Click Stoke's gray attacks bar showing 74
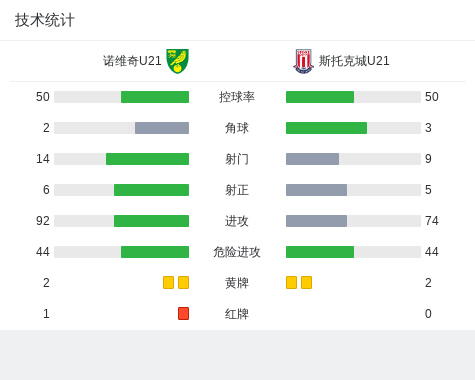The height and width of the screenshot is (380, 475). 316,221
